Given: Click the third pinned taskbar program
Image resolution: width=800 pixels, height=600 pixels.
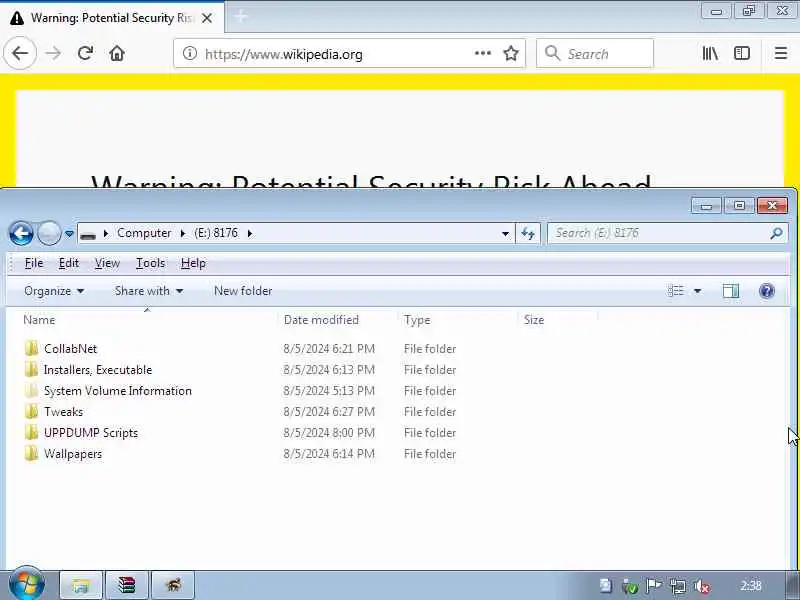Looking at the screenshot, I should 173,585.
